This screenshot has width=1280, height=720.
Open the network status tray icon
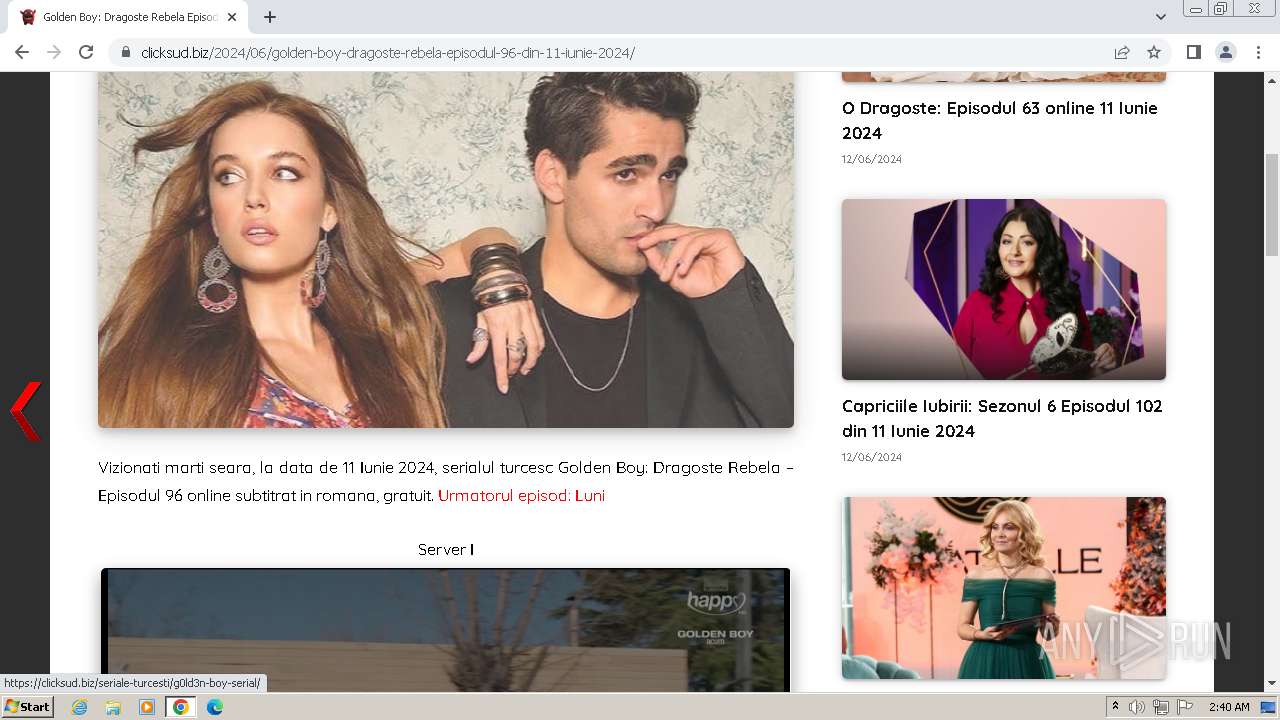1161,707
